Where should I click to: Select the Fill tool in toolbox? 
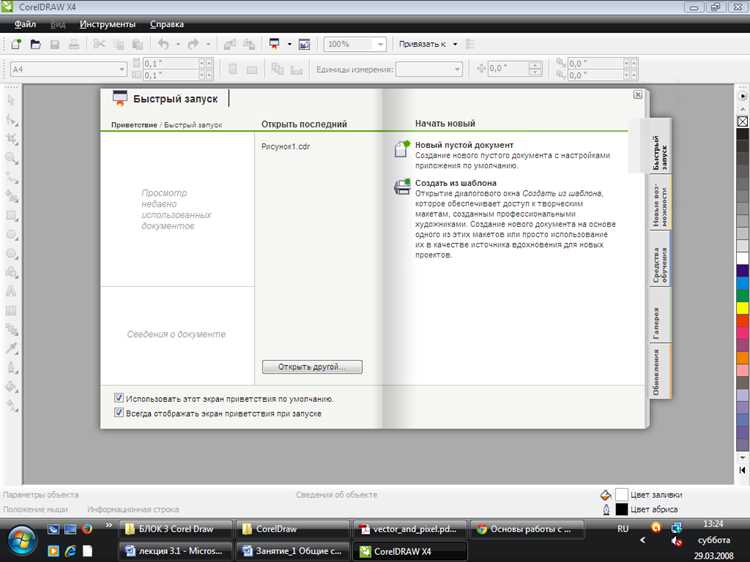(11, 386)
